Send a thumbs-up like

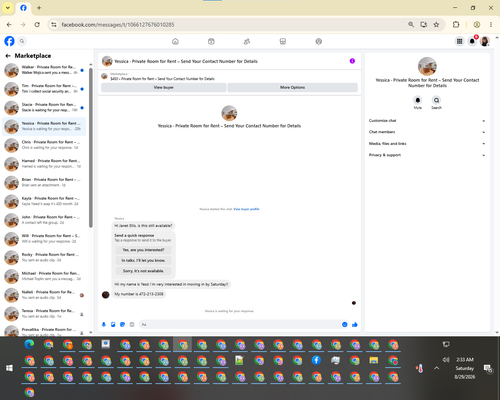pos(355,324)
